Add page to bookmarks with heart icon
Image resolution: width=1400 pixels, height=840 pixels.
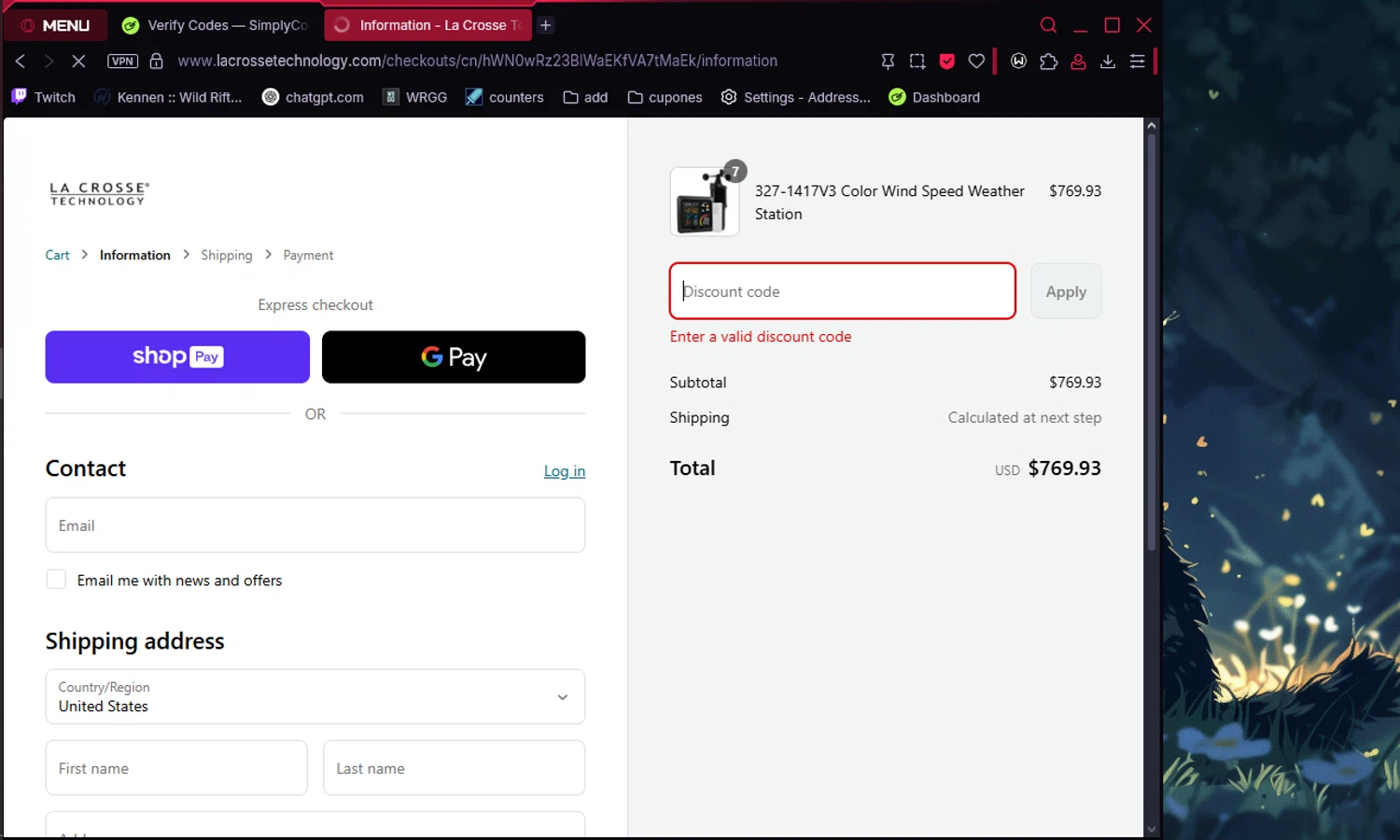tap(976, 61)
